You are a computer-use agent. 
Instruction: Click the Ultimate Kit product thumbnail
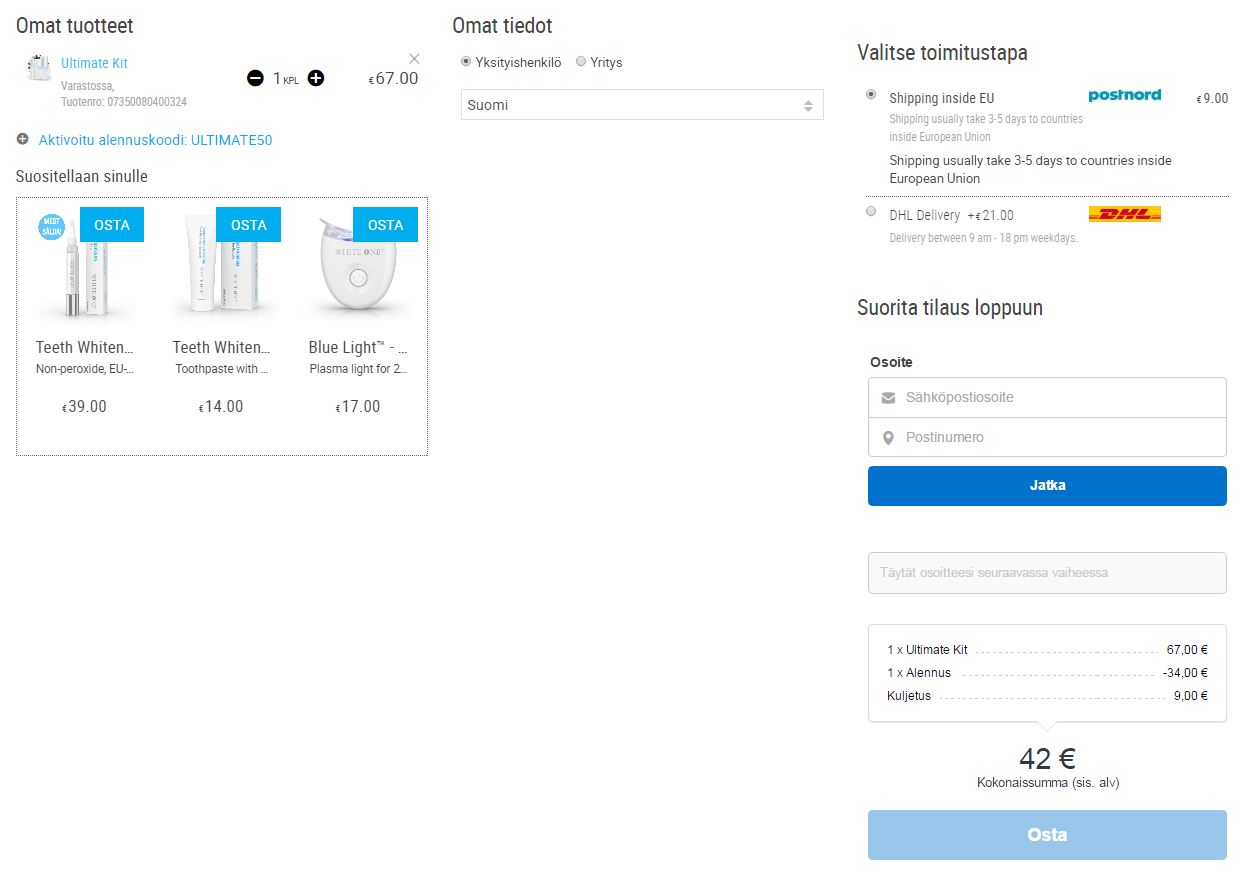[x=39, y=67]
